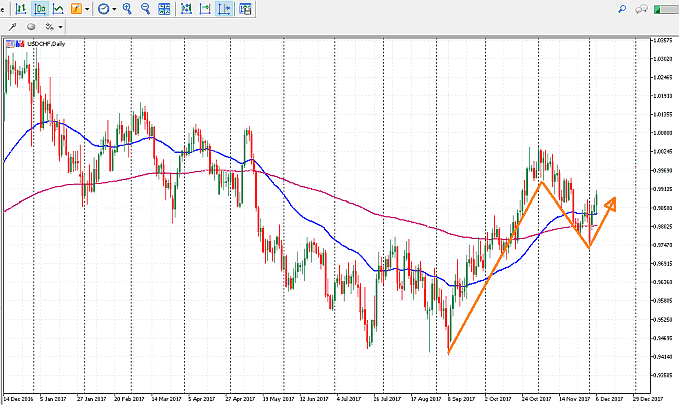Viewport: 679px width, 405px height.
Task: Click the last toolbar icon after chart shift
Action: [247, 9]
